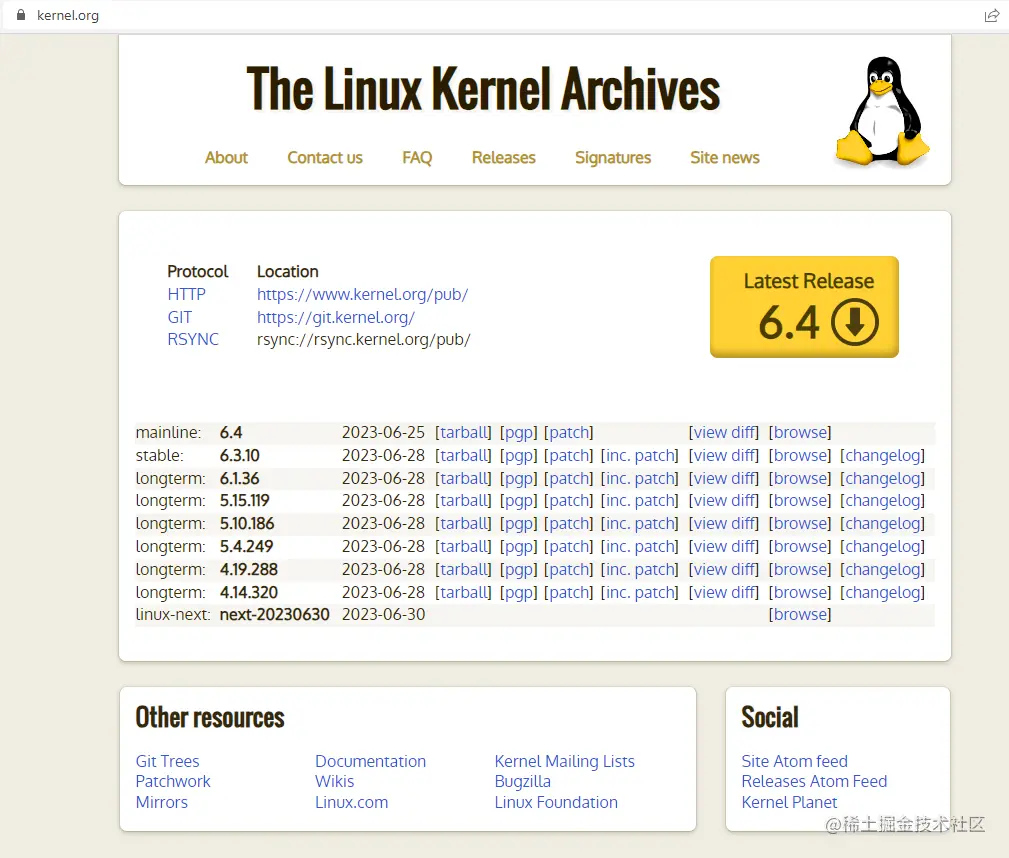
Task: View diff for mainline 6.4
Action: point(724,433)
